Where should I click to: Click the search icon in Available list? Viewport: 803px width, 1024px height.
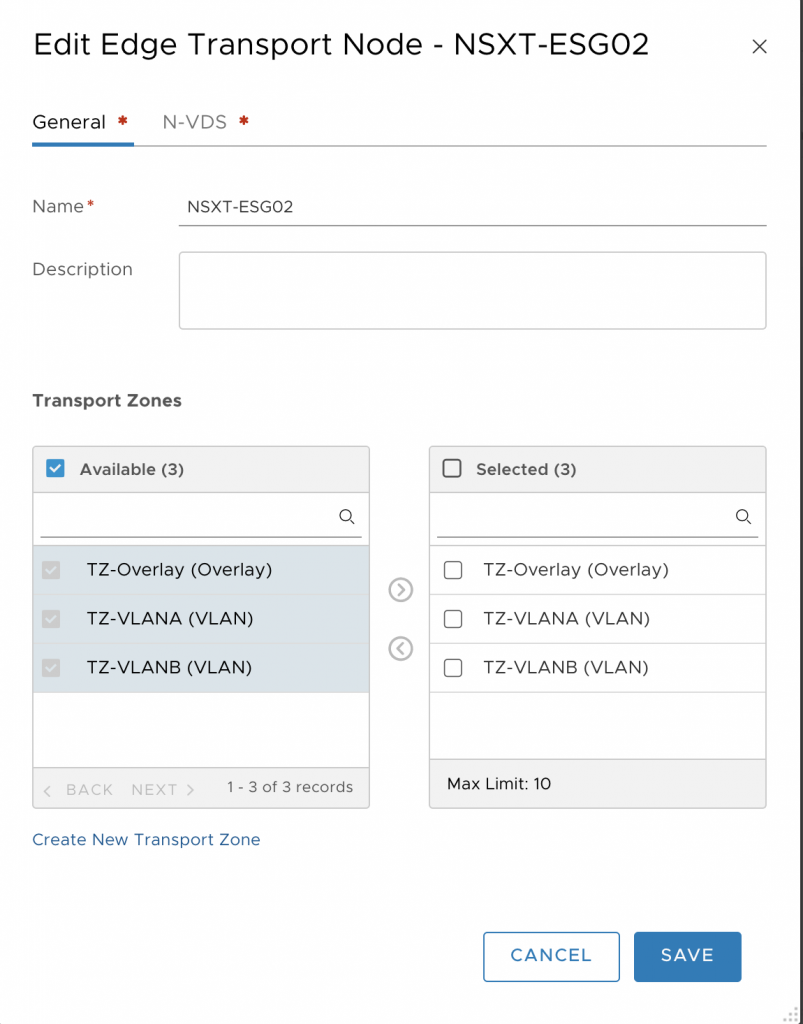click(347, 517)
